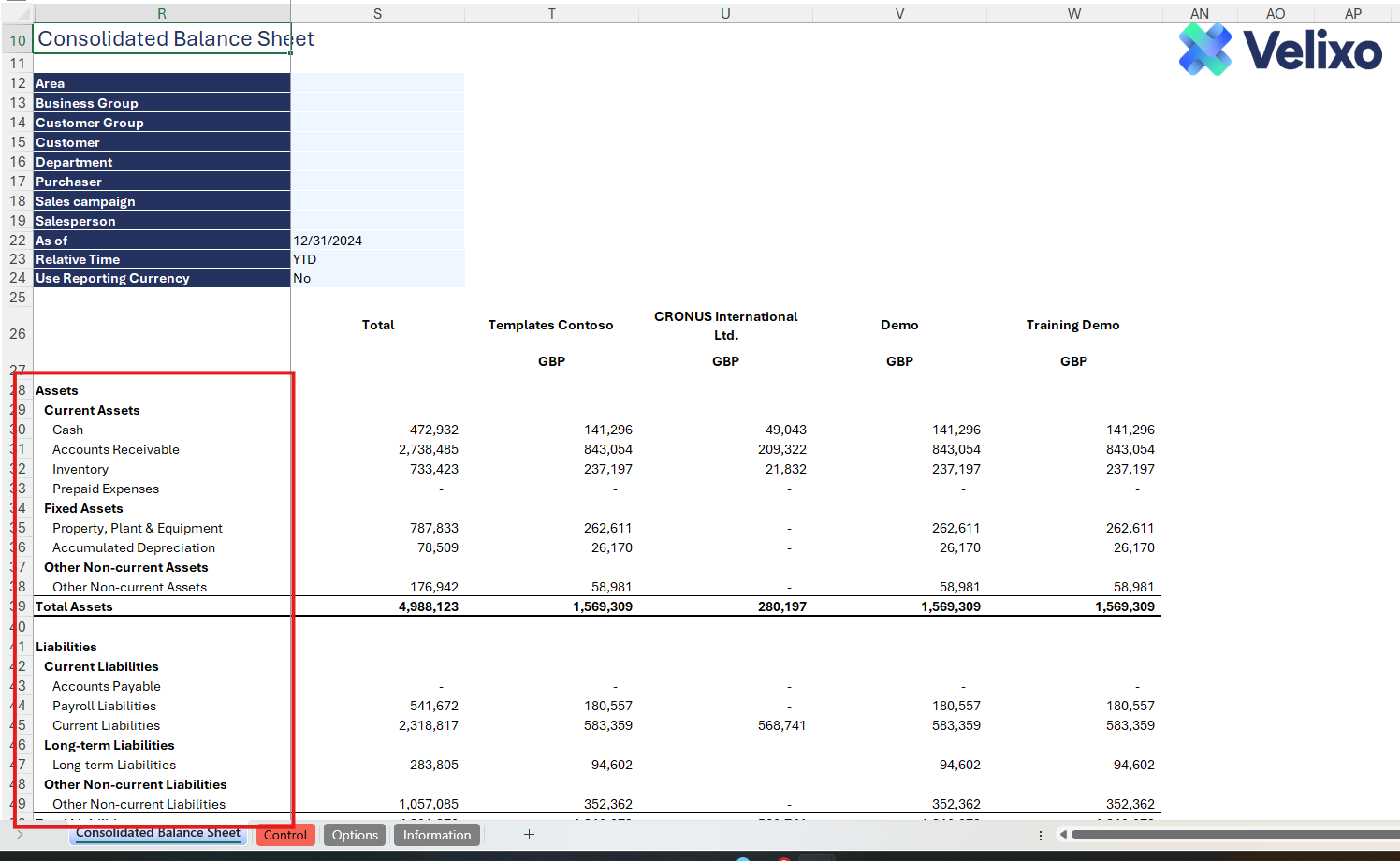
Task: Select the Relative Time value YTD
Action: coord(377,259)
